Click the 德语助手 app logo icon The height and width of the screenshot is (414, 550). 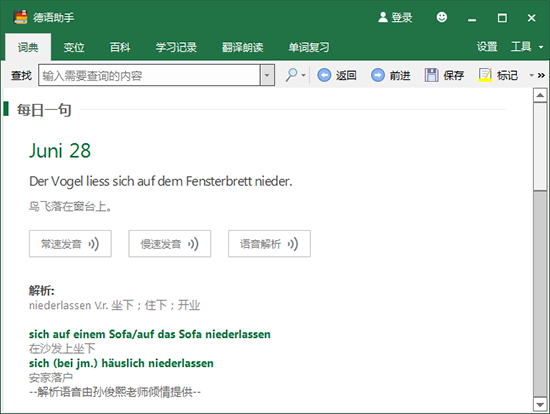[20, 17]
